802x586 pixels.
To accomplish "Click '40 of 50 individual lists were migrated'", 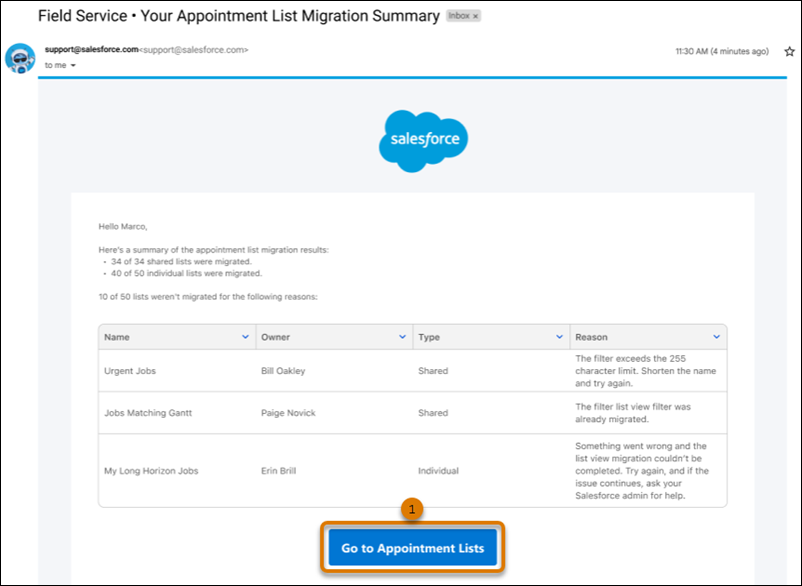I will pyautogui.click(x=186, y=274).
